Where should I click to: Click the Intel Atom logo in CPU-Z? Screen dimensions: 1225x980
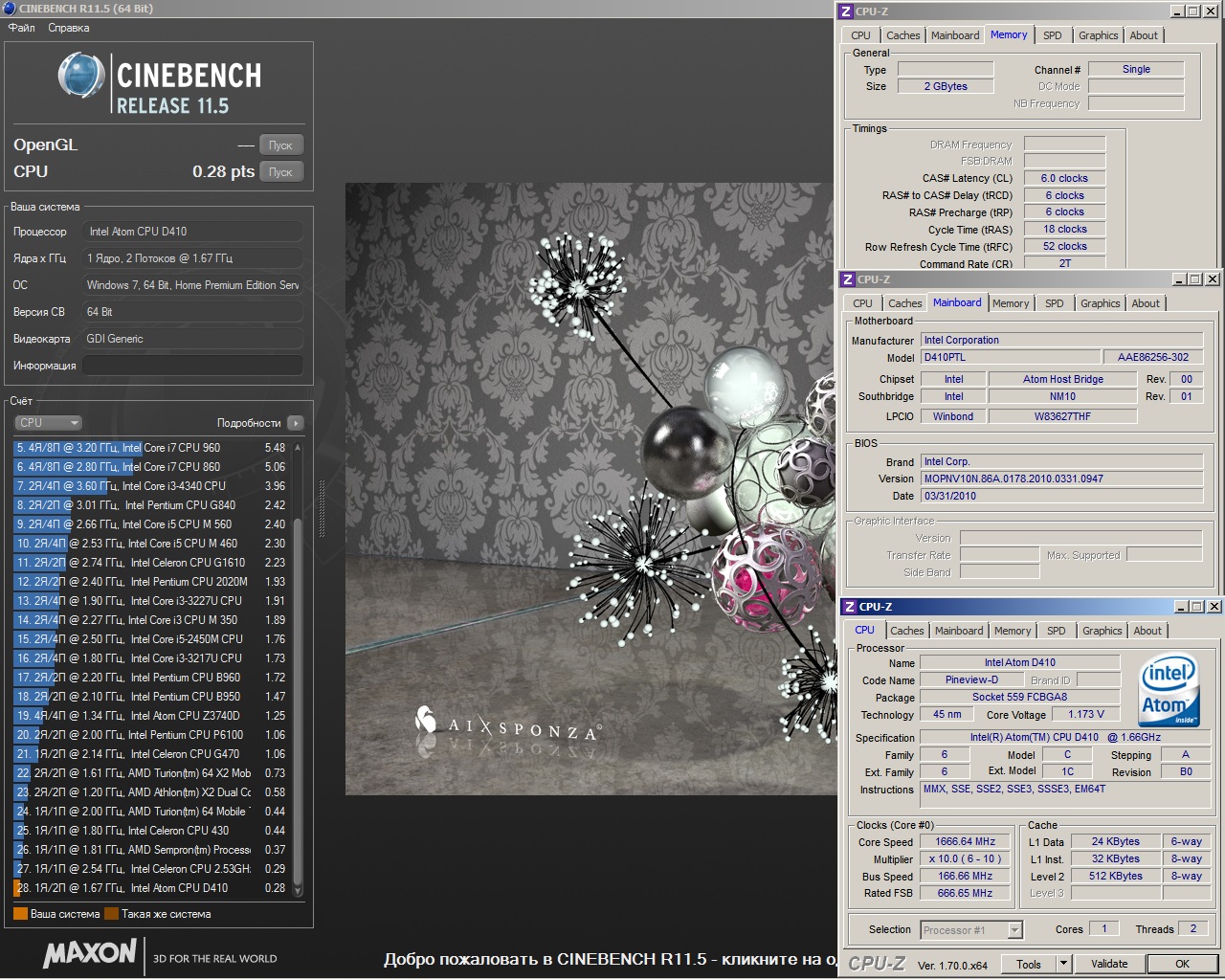[1168, 691]
